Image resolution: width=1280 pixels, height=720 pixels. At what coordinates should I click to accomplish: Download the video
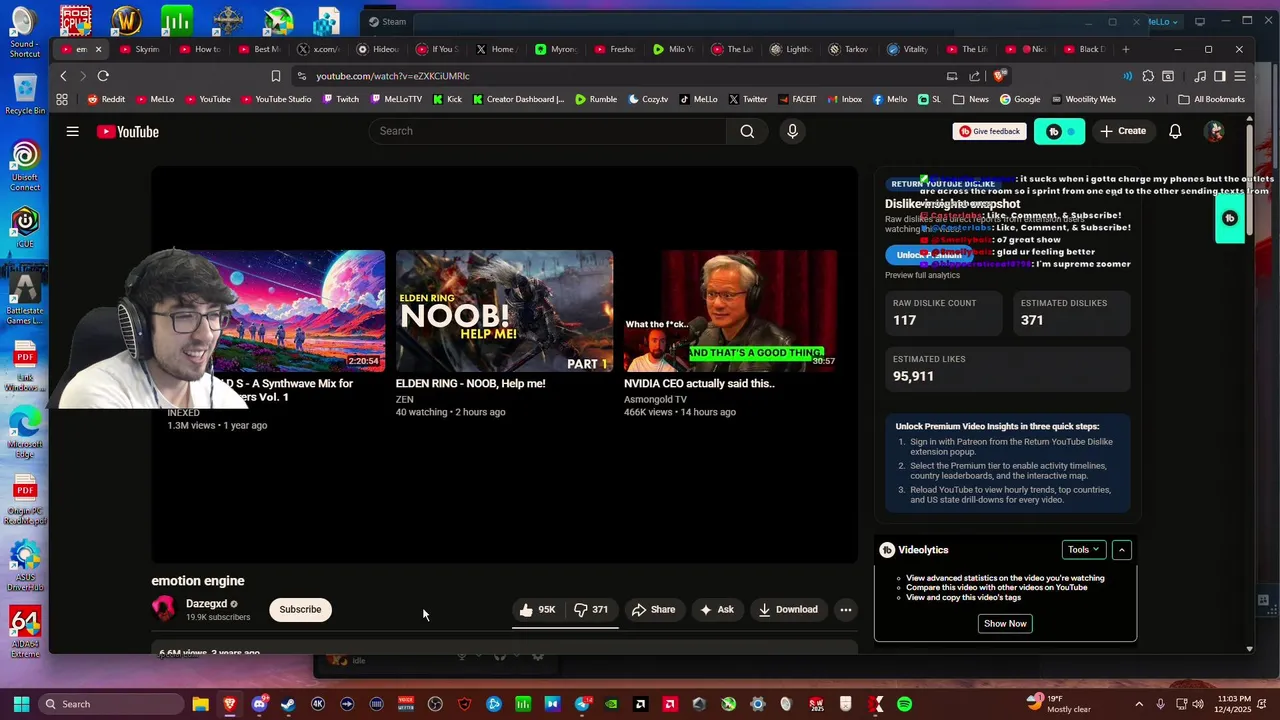point(788,610)
